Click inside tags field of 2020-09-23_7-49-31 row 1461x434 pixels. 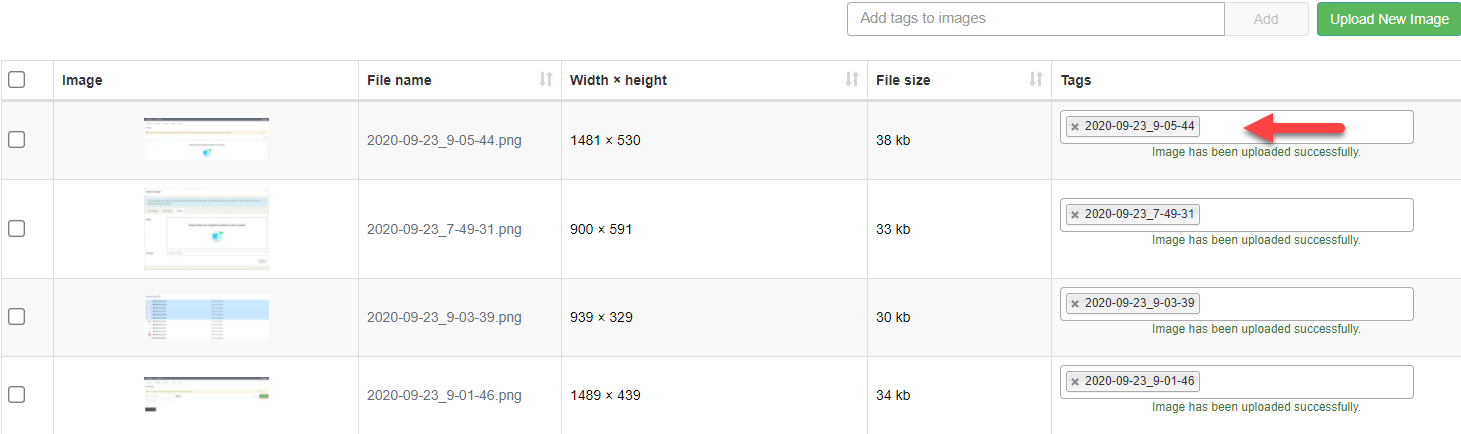click(x=1305, y=215)
